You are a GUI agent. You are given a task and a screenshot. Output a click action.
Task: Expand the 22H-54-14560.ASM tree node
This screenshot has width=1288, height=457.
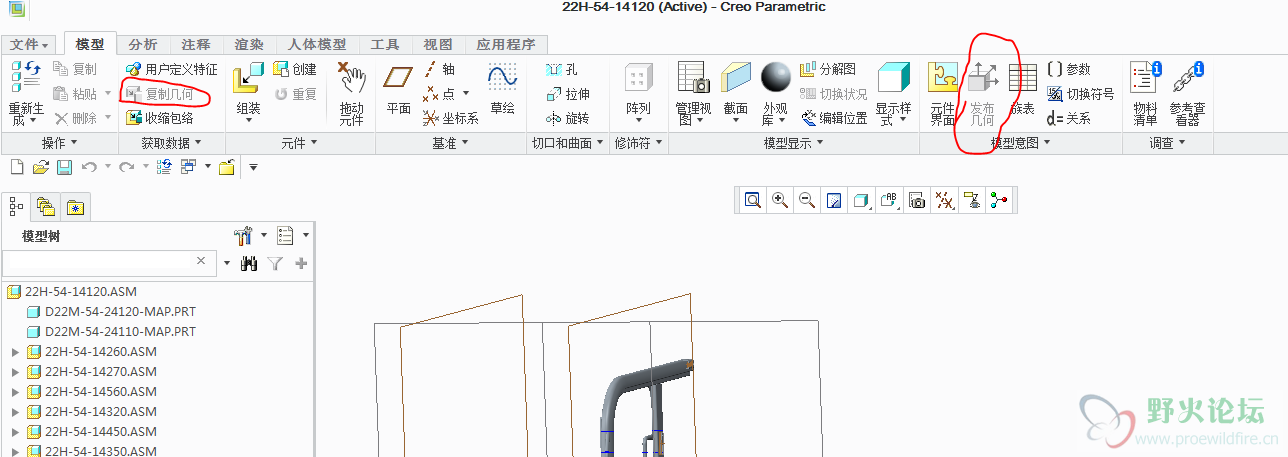[14, 391]
